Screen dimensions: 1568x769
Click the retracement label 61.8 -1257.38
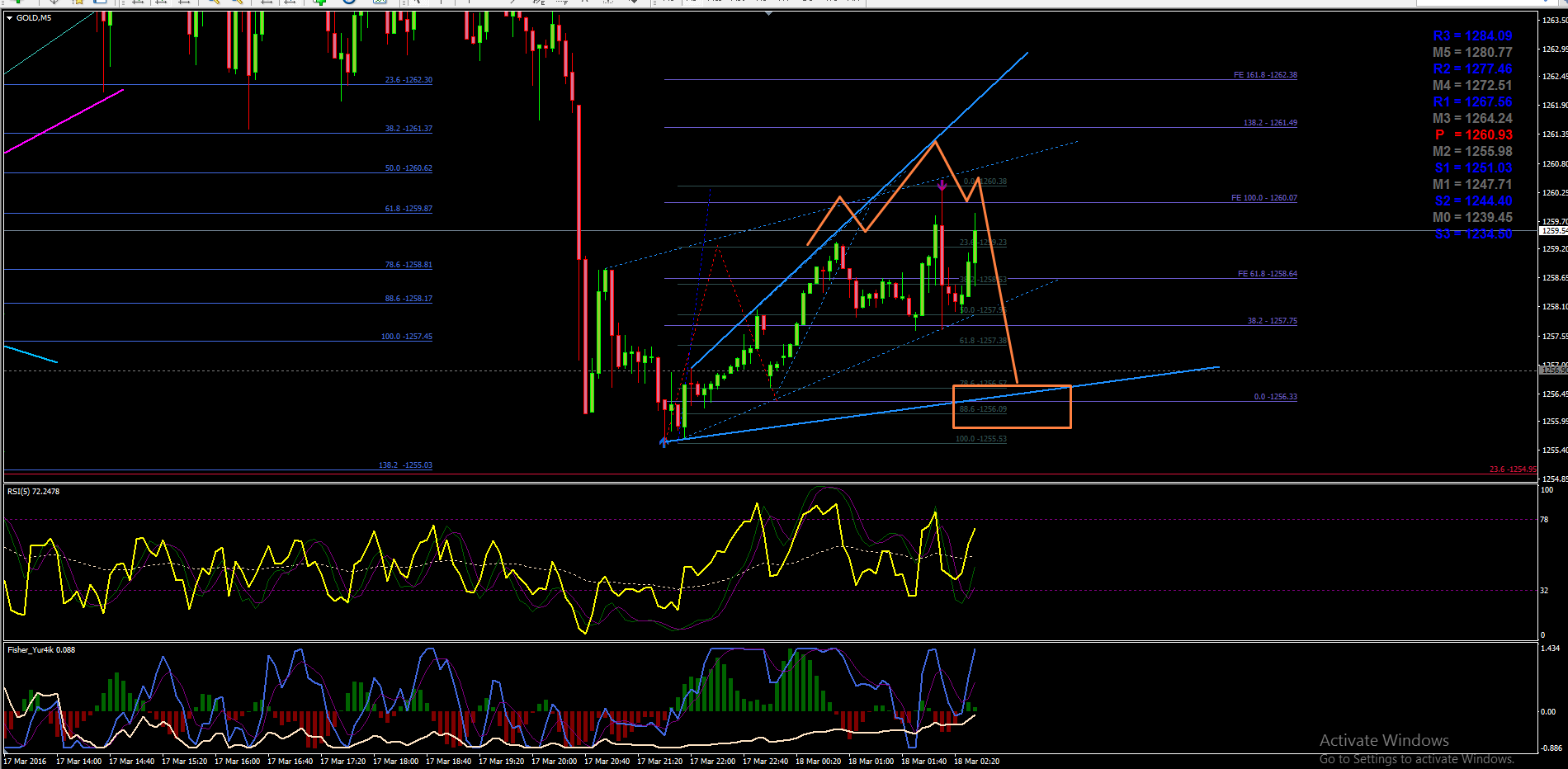(983, 341)
